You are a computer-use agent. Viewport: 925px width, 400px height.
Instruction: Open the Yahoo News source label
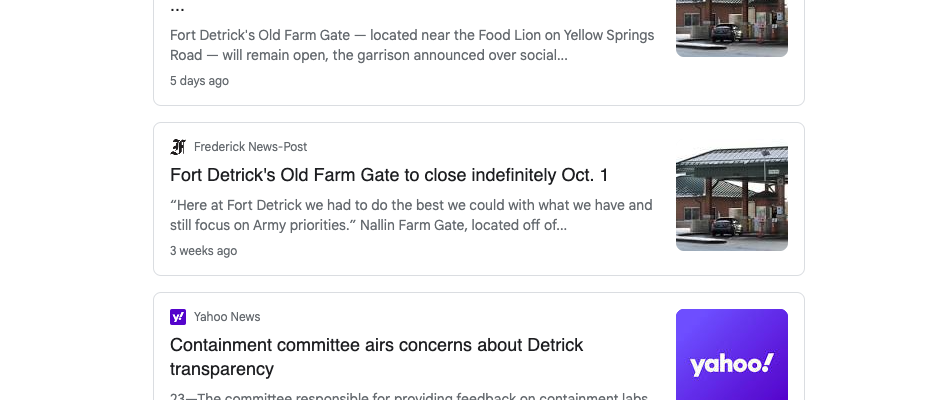pyautogui.click(x=227, y=317)
